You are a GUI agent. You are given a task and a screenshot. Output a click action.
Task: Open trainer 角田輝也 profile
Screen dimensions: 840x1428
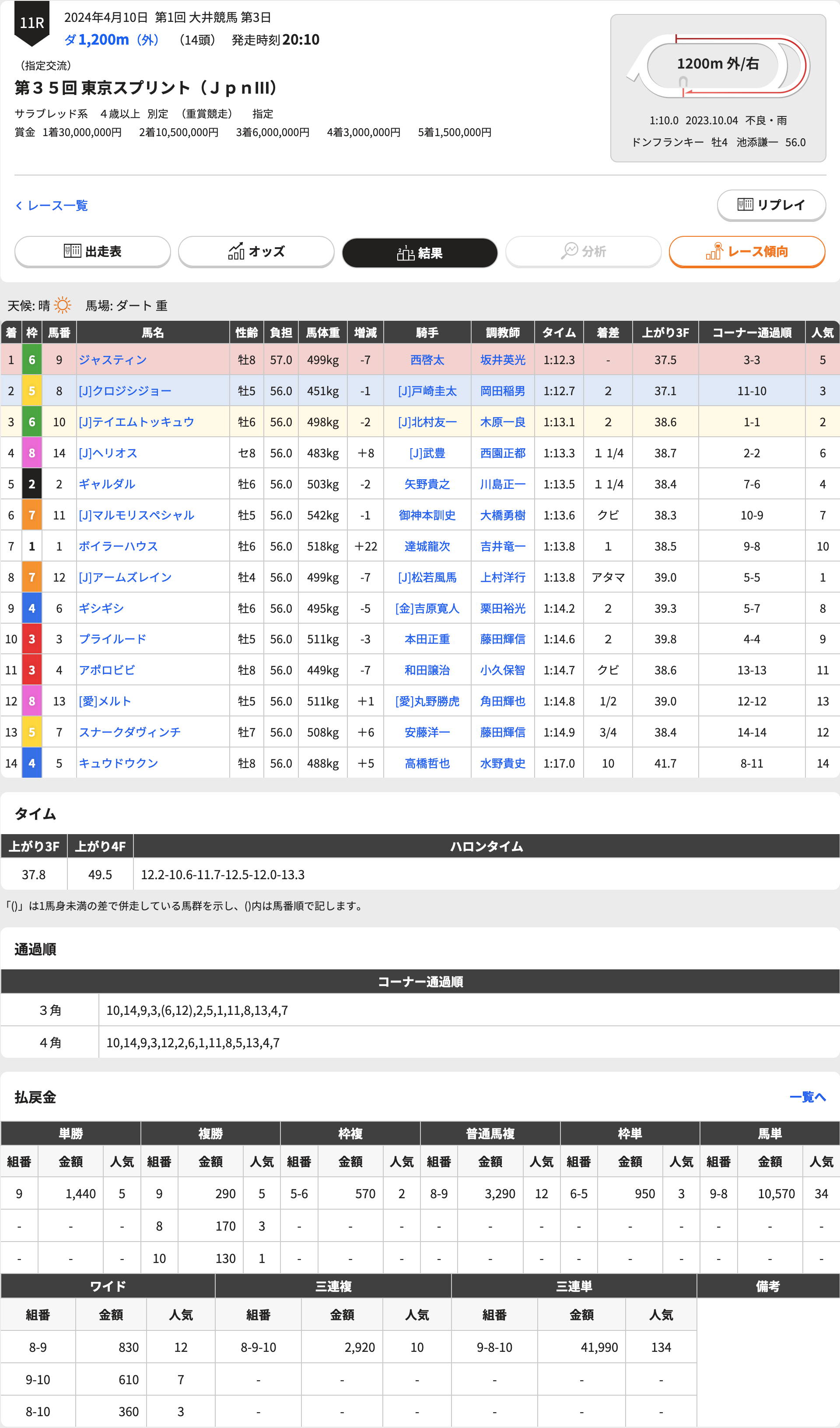click(502, 702)
